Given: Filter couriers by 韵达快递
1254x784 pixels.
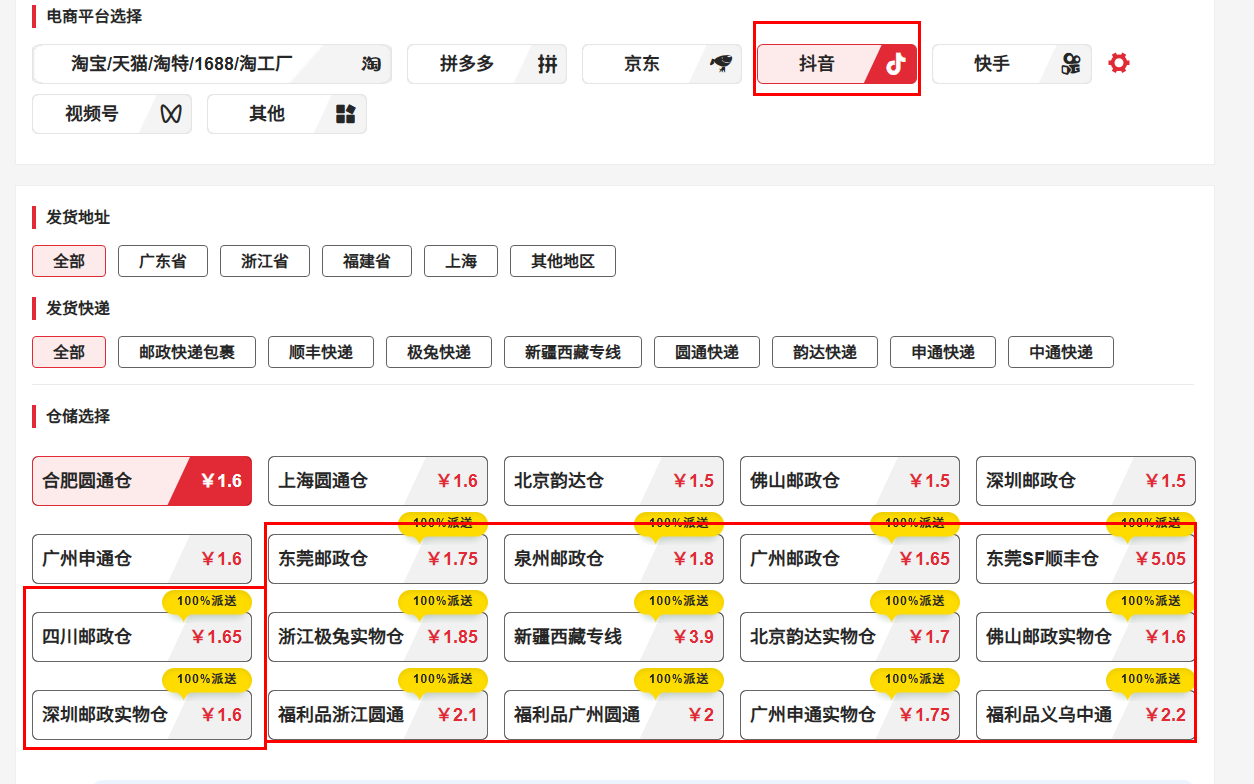Looking at the screenshot, I should (x=825, y=352).
